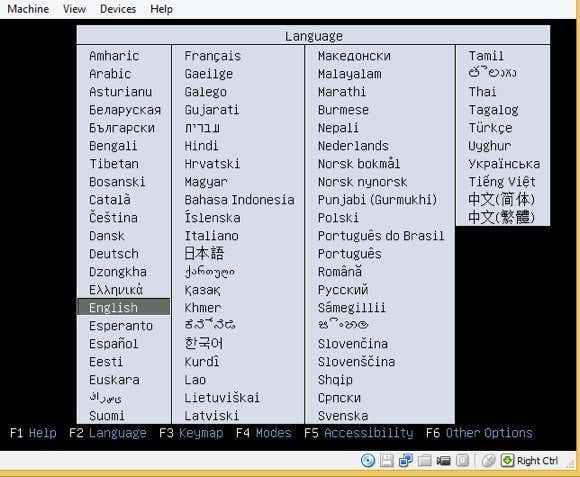Open the Help menu

[162, 9]
